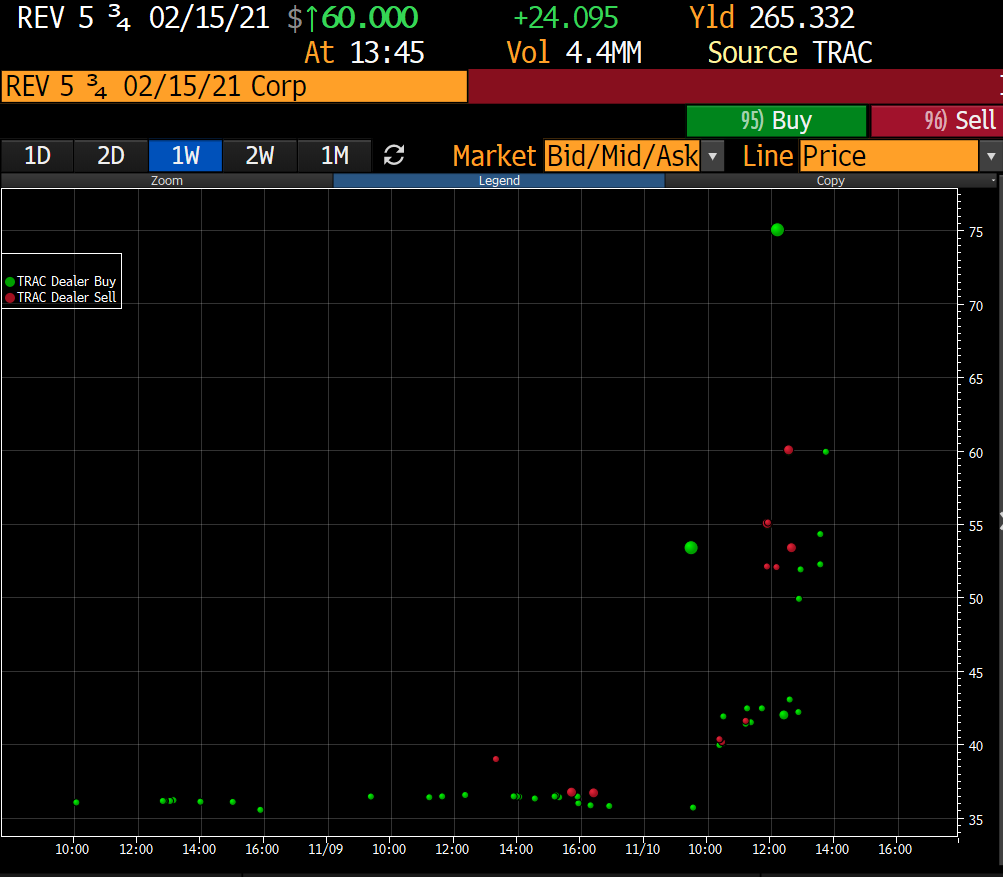Toggle TRAC Dealer Buy in the legend
Screen dimensions: 1003x877
coord(60,281)
